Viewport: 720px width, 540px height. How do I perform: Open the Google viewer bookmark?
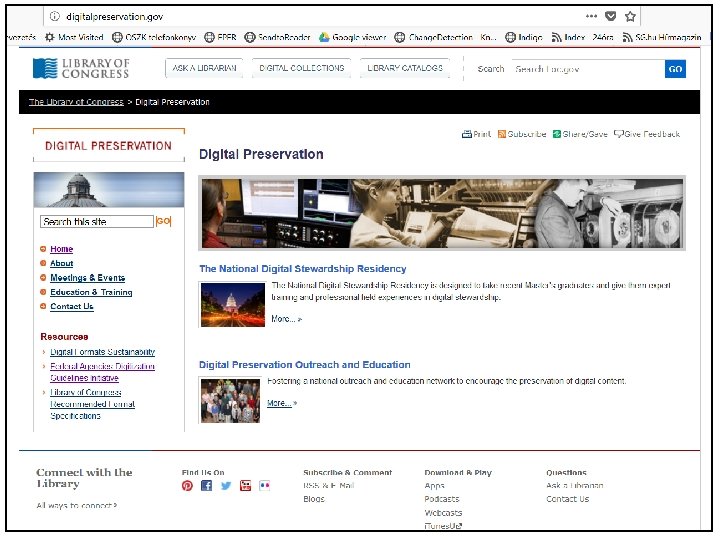click(353, 37)
